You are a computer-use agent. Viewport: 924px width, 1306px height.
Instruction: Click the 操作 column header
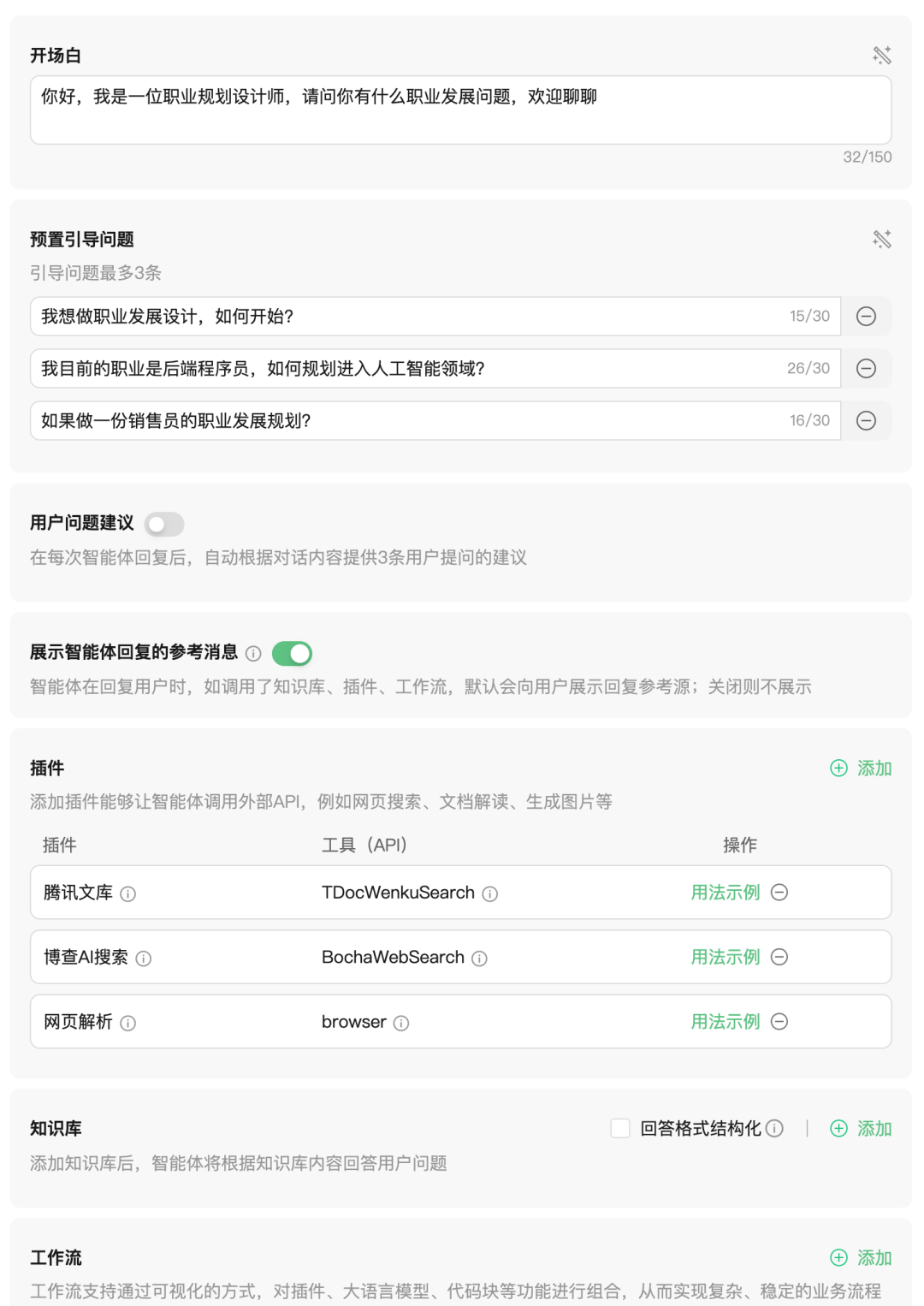point(740,846)
